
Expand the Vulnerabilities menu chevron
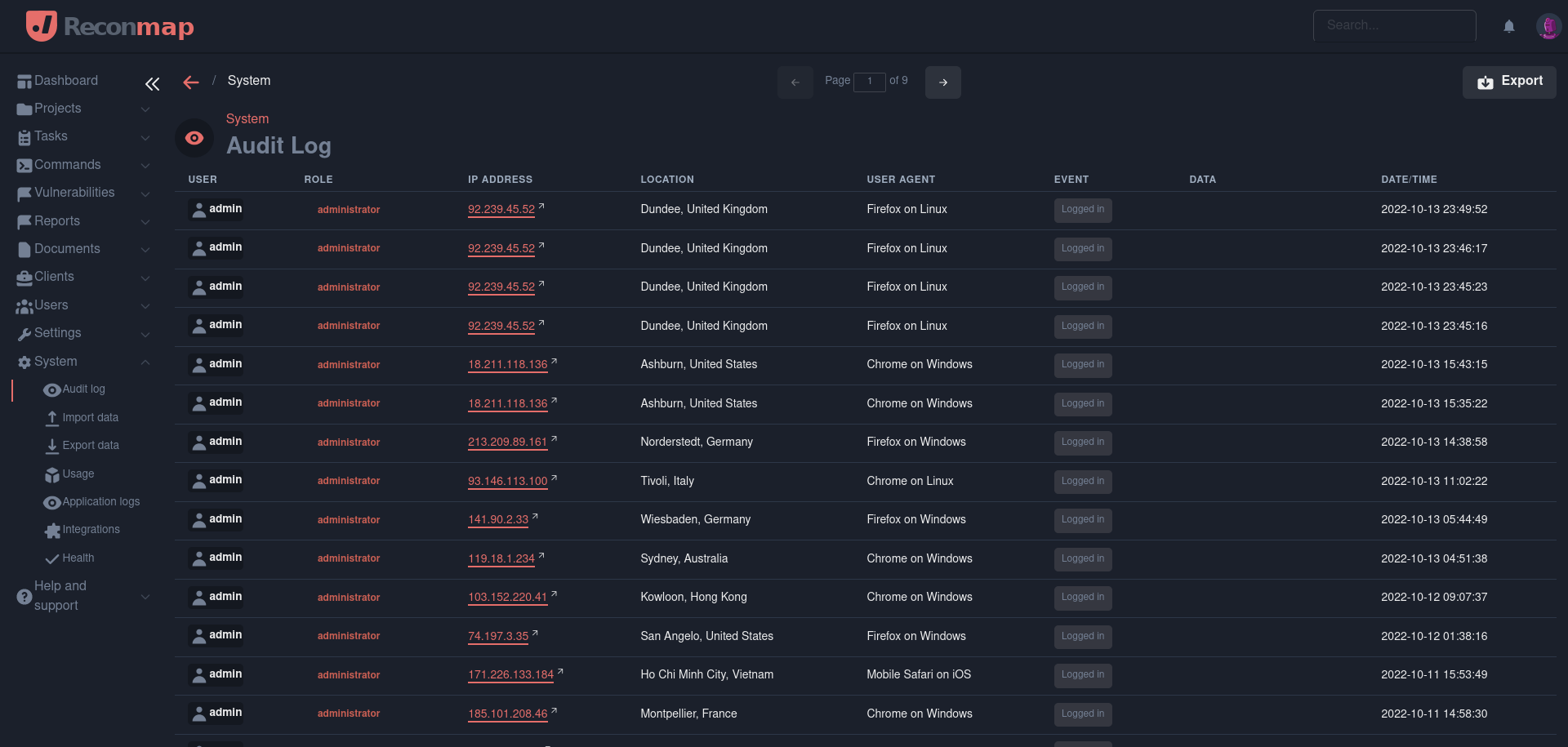(x=145, y=193)
